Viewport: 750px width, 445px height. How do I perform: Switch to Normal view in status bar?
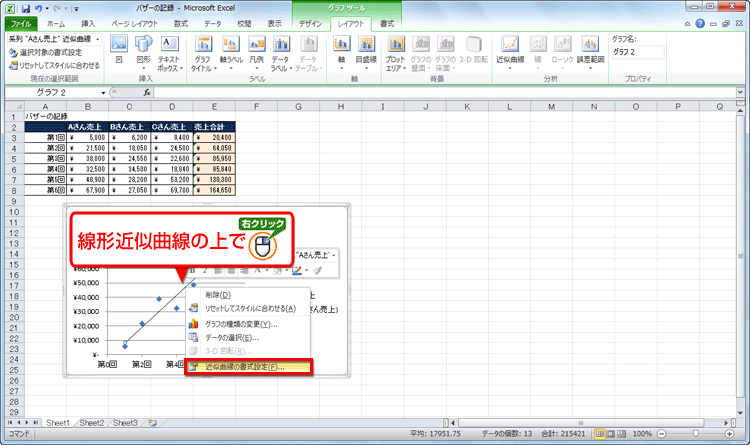coord(599,434)
